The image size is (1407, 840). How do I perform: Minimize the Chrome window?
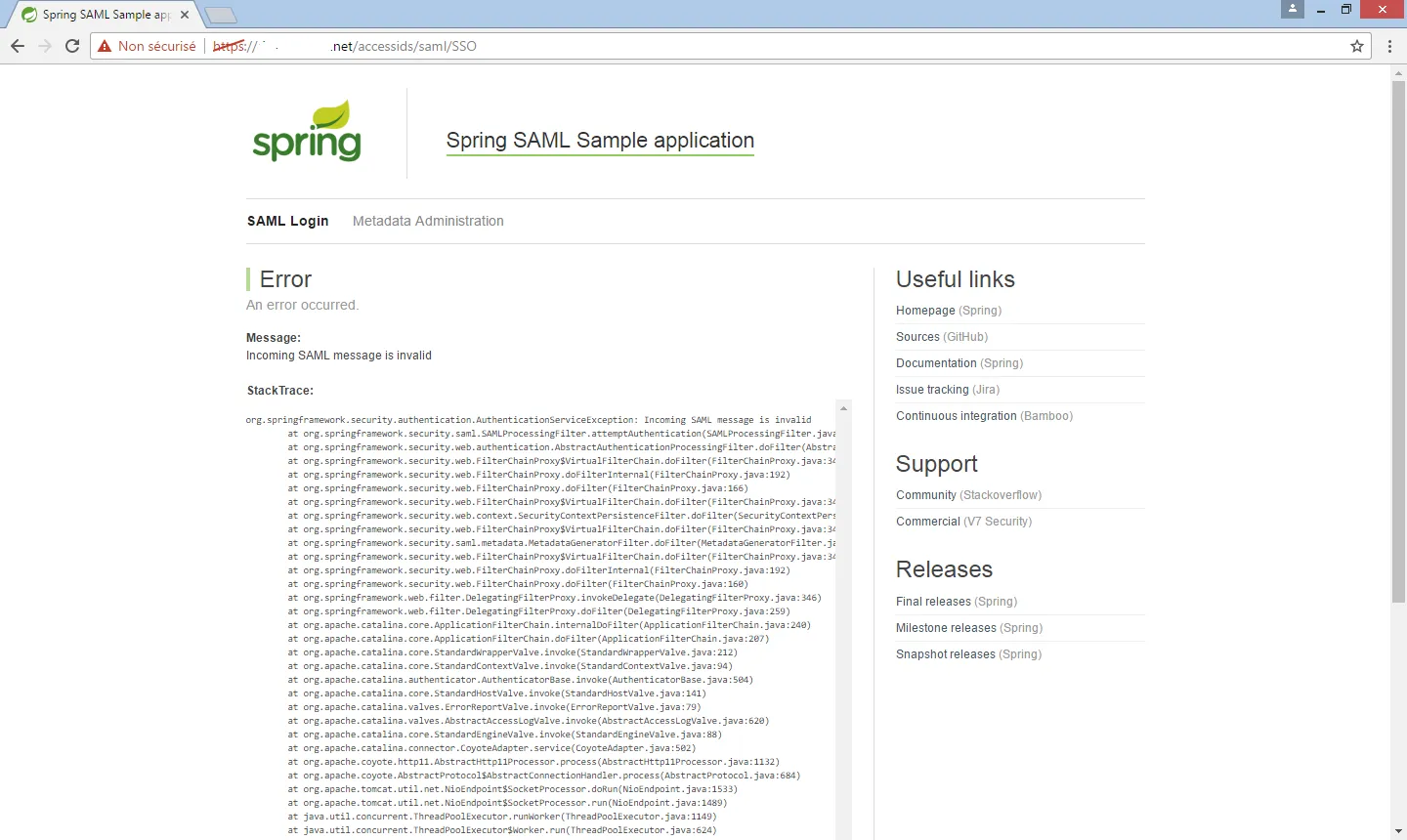1321,9
